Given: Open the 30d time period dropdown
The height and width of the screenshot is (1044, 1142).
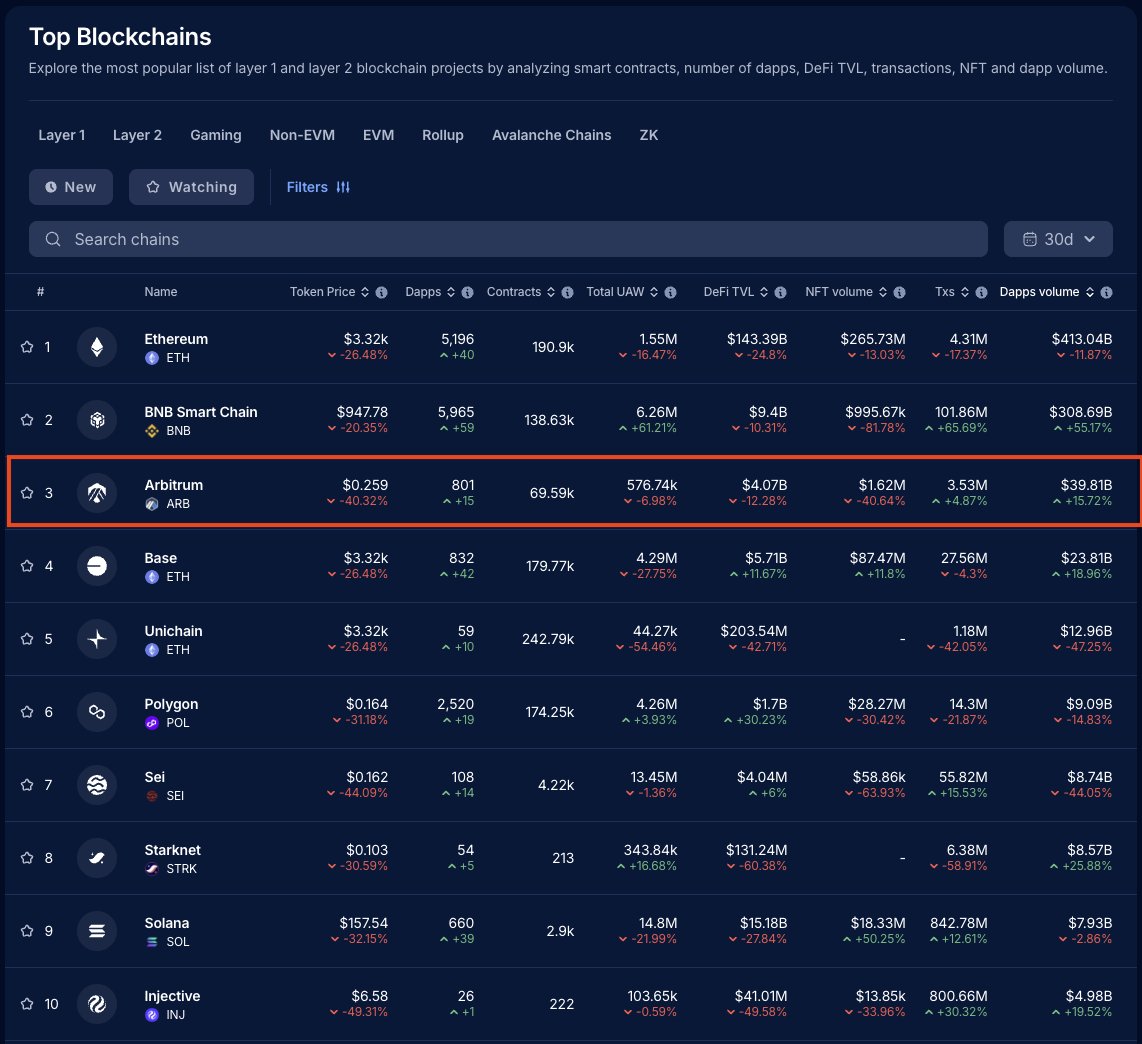Looking at the screenshot, I should (x=1058, y=239).
